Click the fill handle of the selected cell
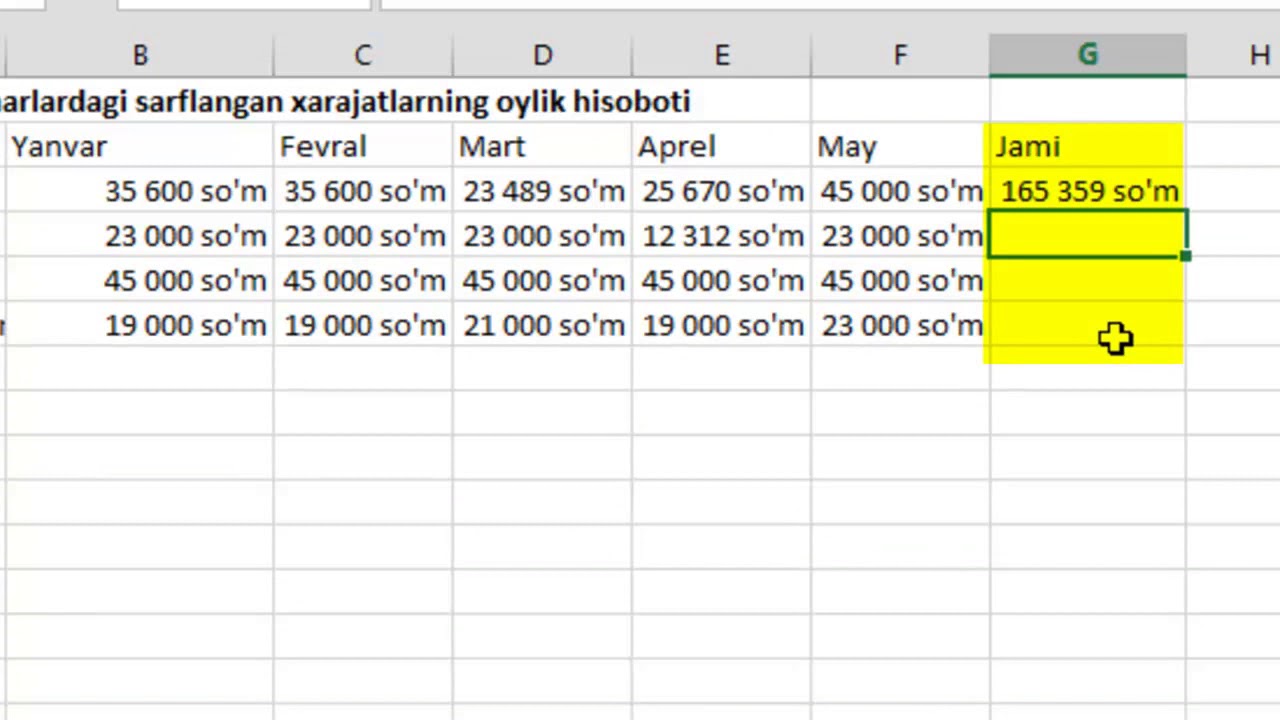1280x720 pixels. tap(1186, 257)
